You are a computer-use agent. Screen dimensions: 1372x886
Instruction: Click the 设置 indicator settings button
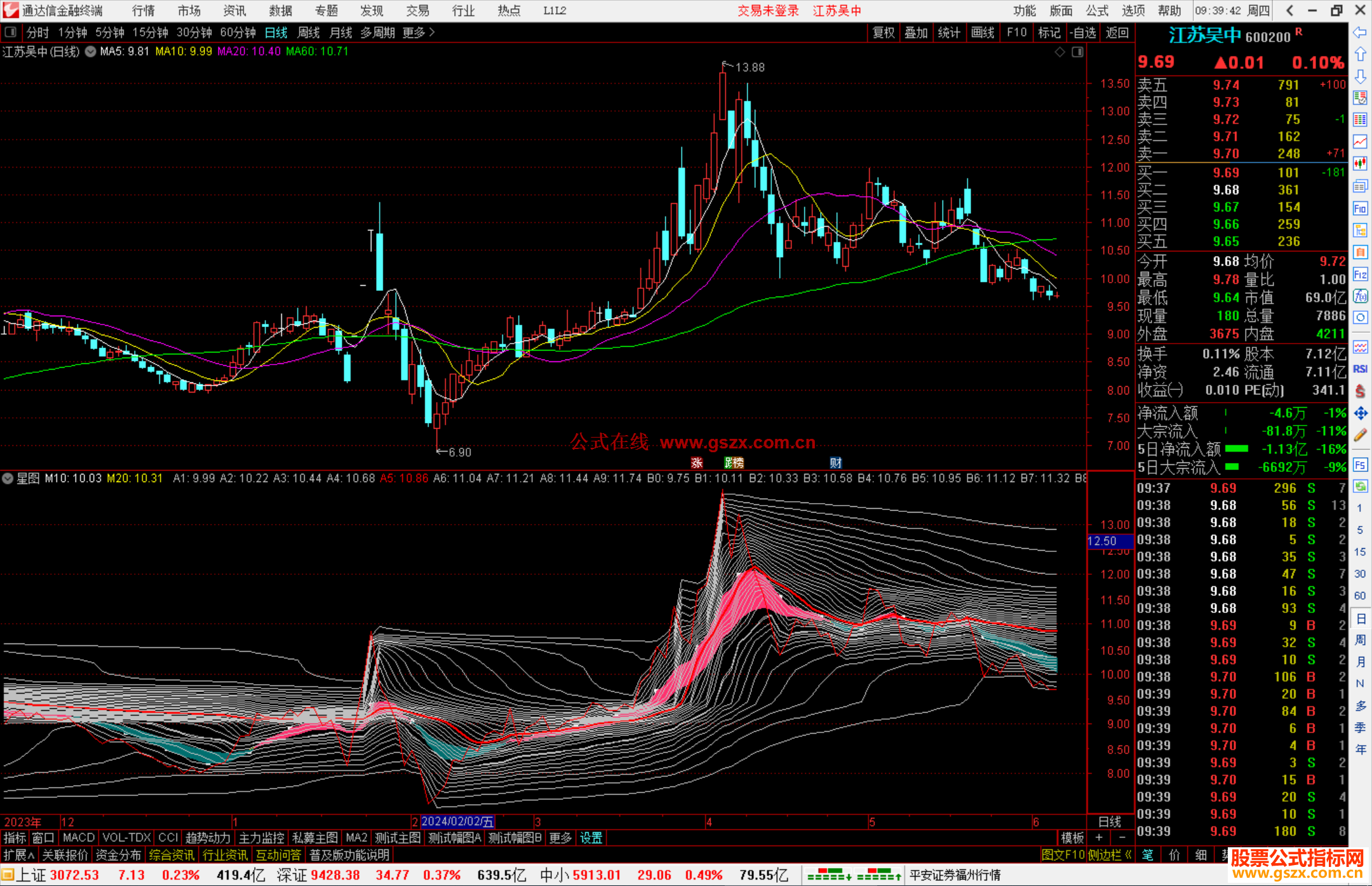coord(591,838)
